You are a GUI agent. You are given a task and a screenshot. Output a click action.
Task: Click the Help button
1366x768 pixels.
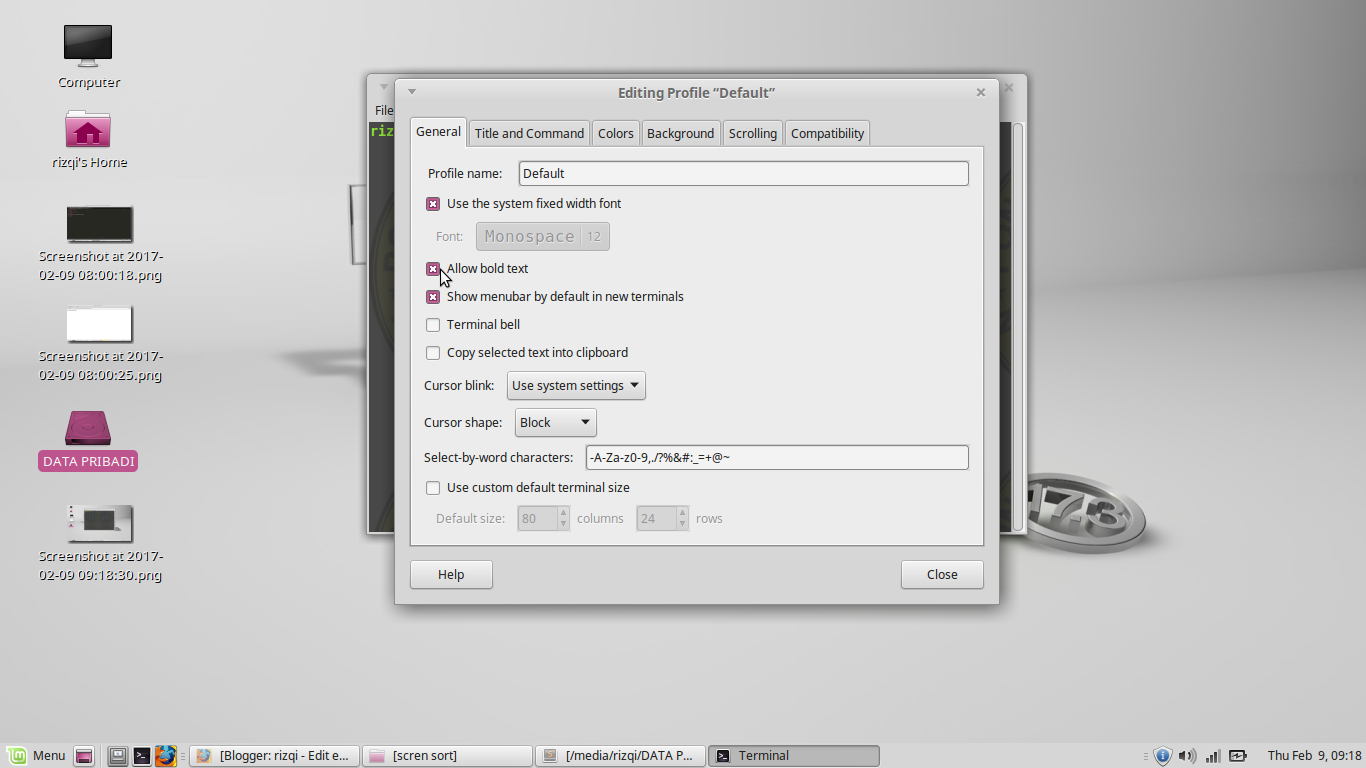coord(450,574)
